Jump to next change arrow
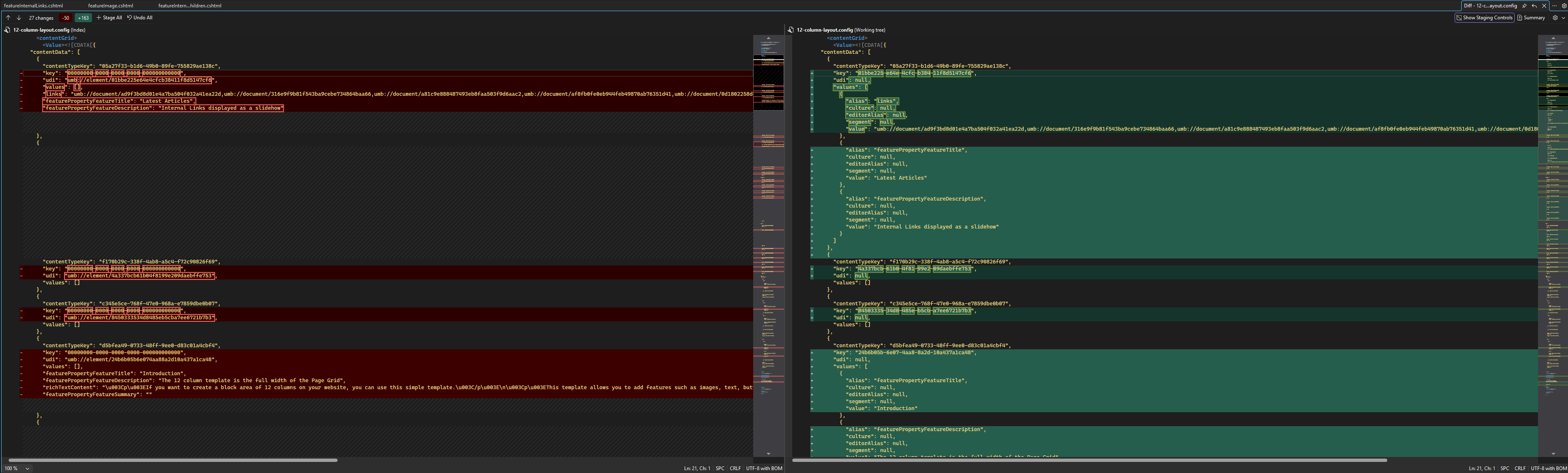 (19, 18)
